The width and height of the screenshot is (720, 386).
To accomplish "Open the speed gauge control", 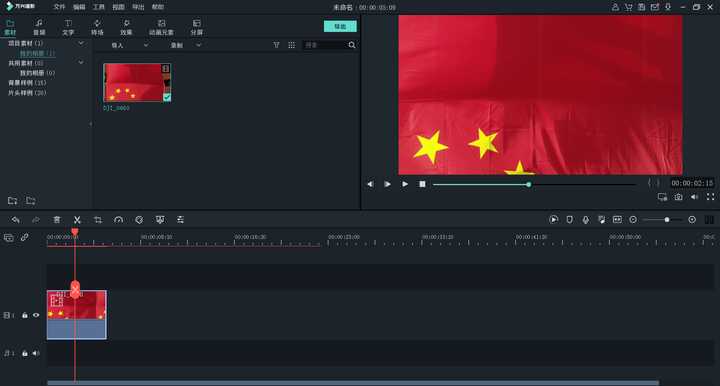I will click(118, 220).
